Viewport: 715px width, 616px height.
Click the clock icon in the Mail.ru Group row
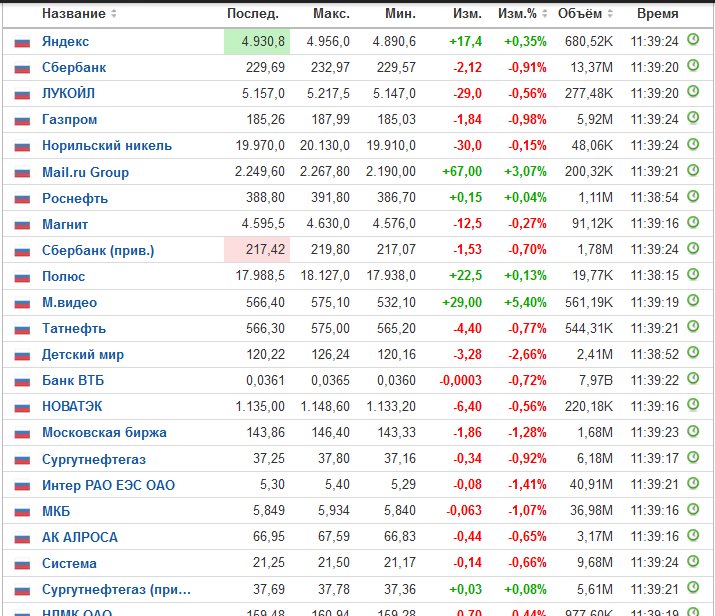693,170
